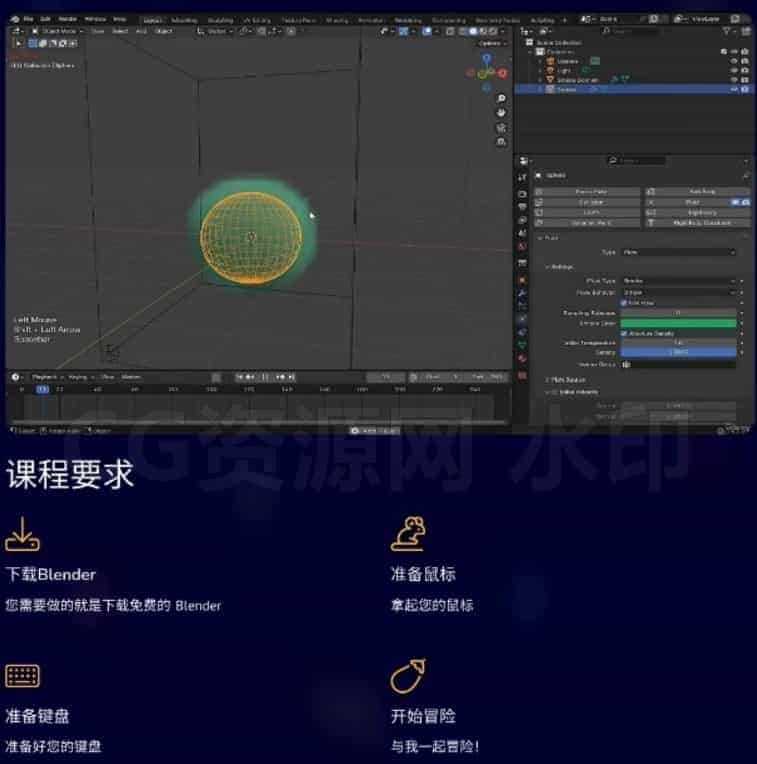Open the outliner filter funnel icon
Screen dimensions: 757x764
[727, 31]
